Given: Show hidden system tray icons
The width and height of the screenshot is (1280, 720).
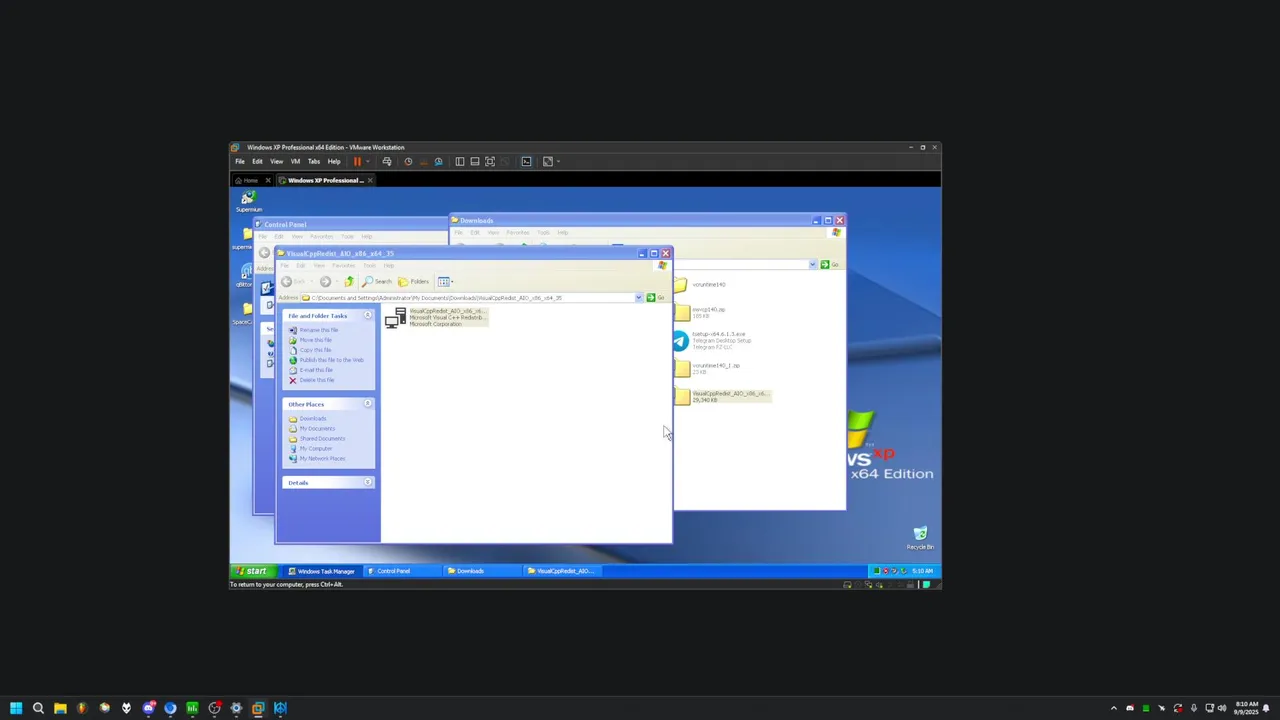Looking at the screenshot, I should 1114,708.
